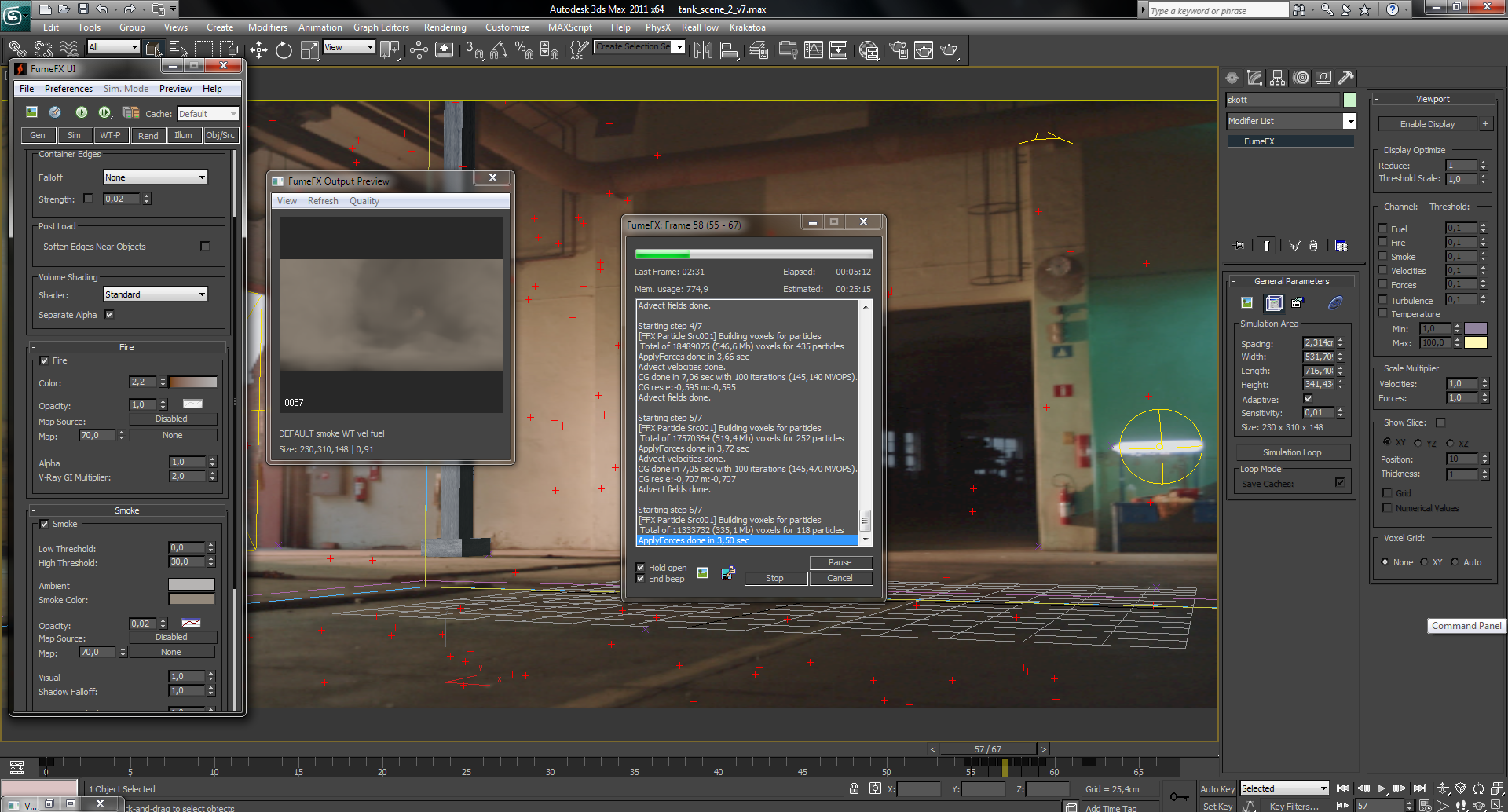Play the animation in playback controls
Image resolution: width=1508 pixels, height=812 pixels.
[1381, 788]
